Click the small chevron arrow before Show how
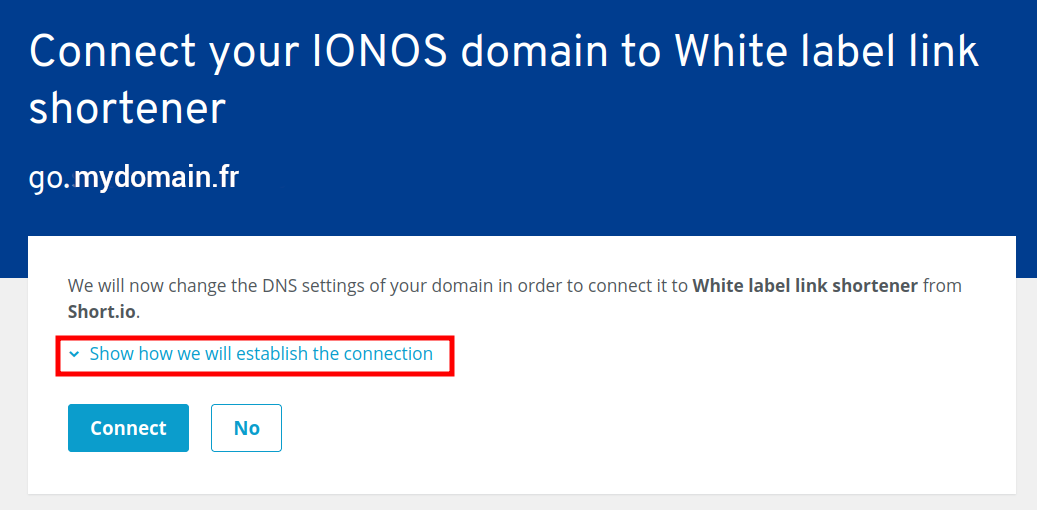 coord(74,354)
